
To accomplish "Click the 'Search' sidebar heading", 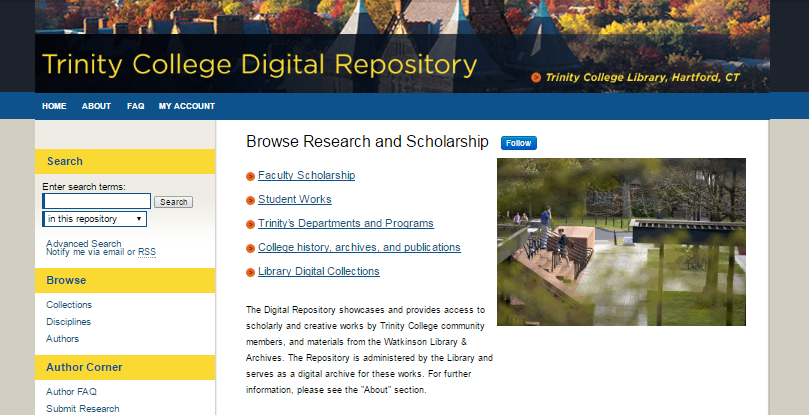I will coord(65,161).
